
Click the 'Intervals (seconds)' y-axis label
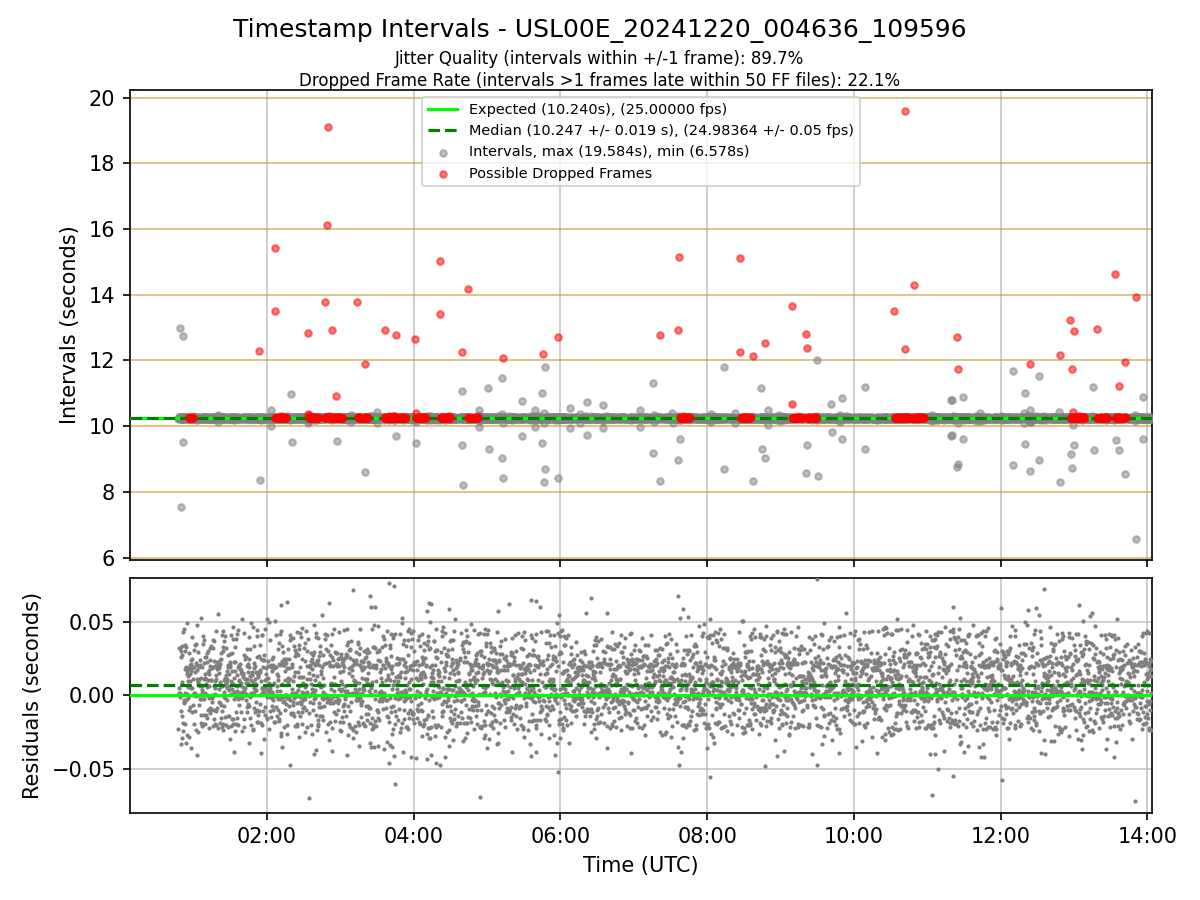68,325
